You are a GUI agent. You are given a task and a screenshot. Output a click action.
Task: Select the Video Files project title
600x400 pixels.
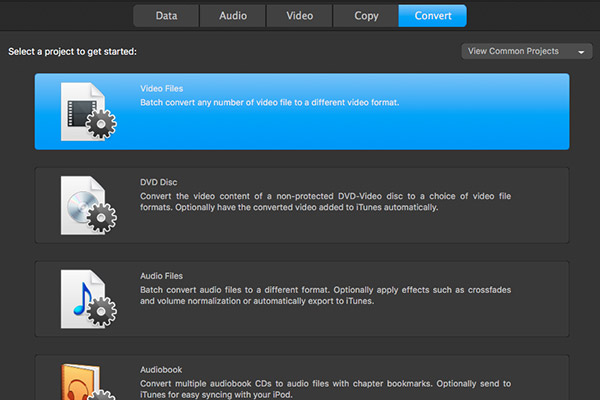tap(161, 88)
